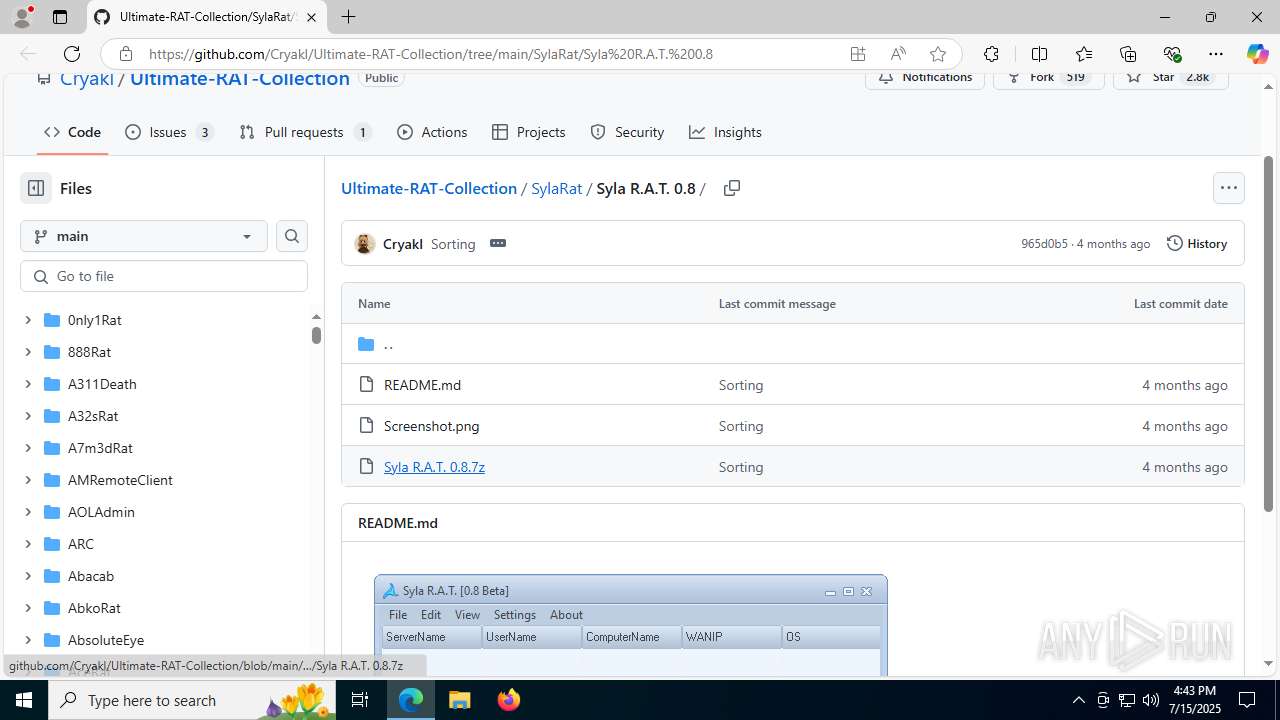Open the Security tab

coord(627,132)
